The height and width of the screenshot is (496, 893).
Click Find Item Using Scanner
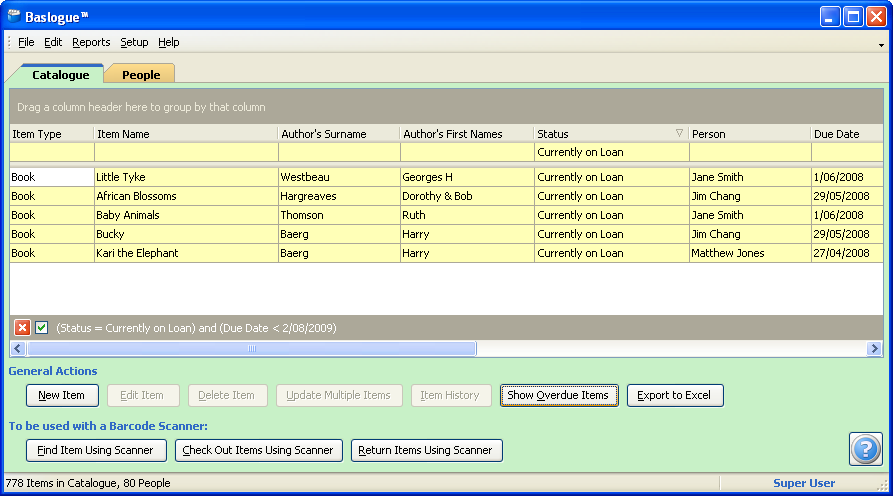tap(96, 450)
